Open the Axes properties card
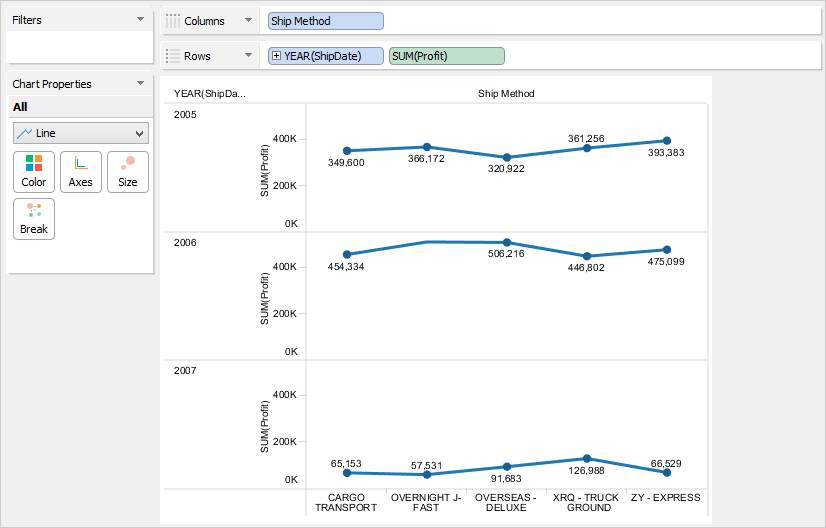The height and width of the screenshot is (528, 826). click(x=81, y=171)
